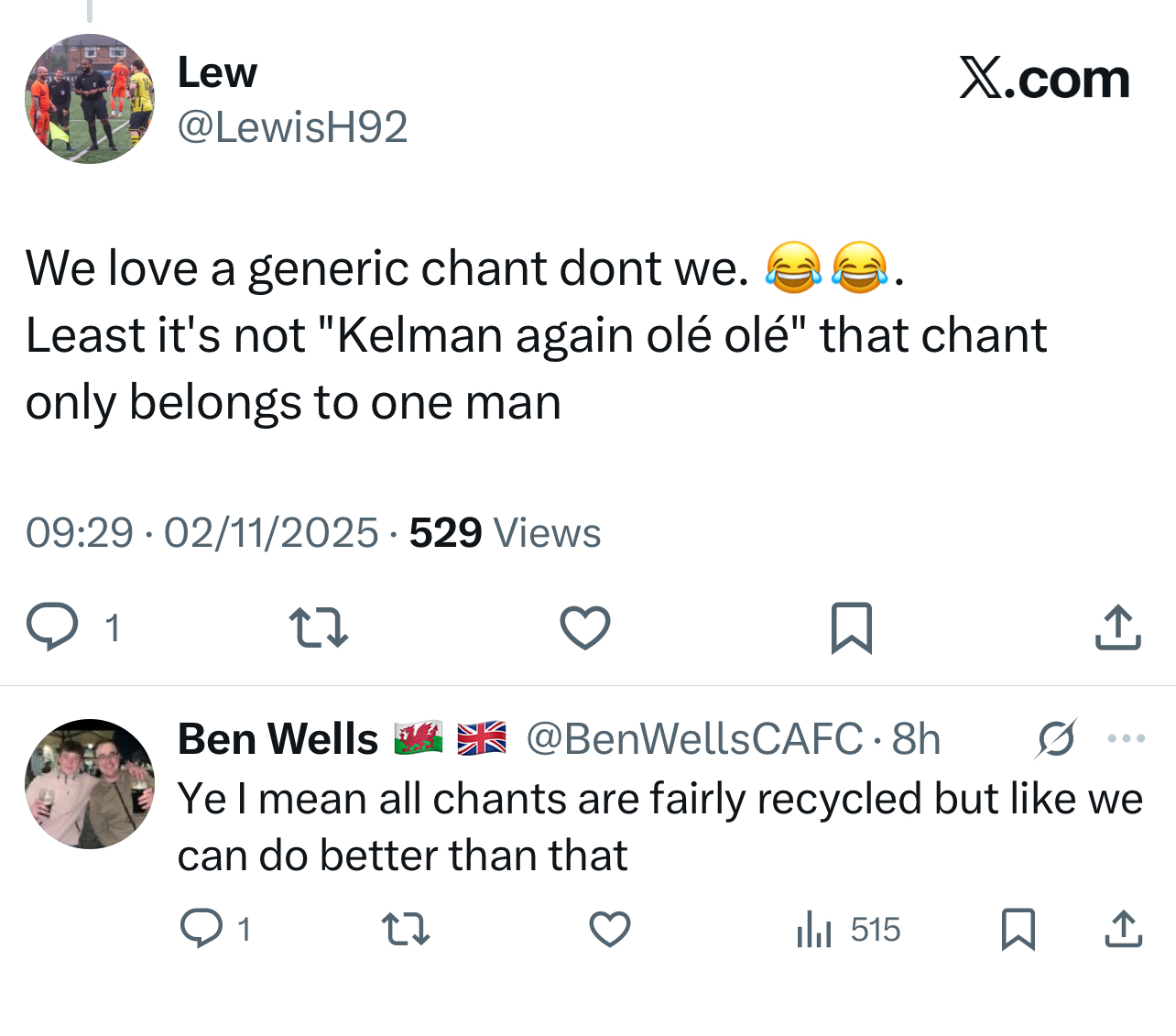Reply to Lew's main tweet
This screenshot has width=1176, height=1036.
(x=52, y=627)
